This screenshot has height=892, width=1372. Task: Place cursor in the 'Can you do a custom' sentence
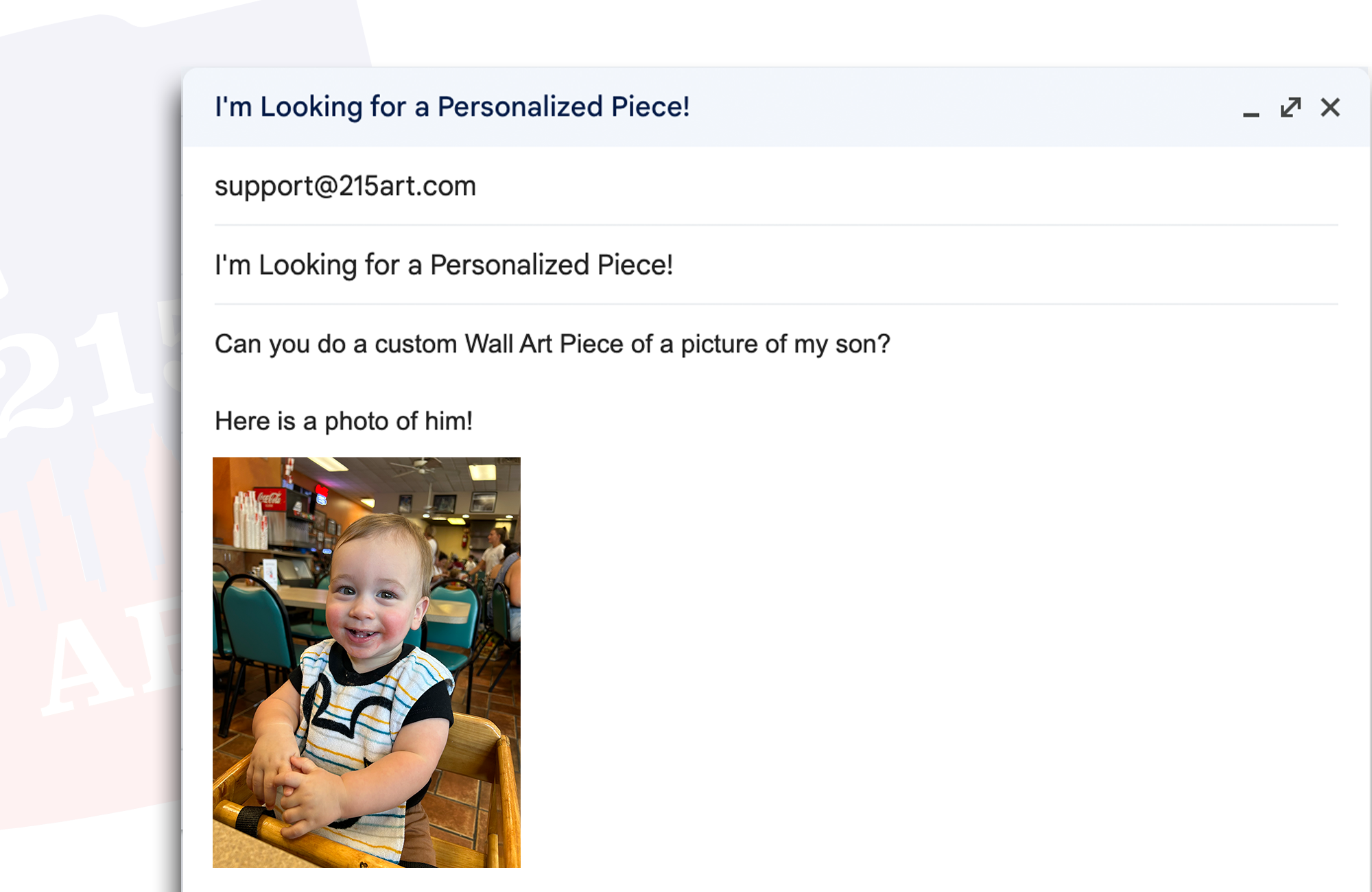tap(552, 344)
